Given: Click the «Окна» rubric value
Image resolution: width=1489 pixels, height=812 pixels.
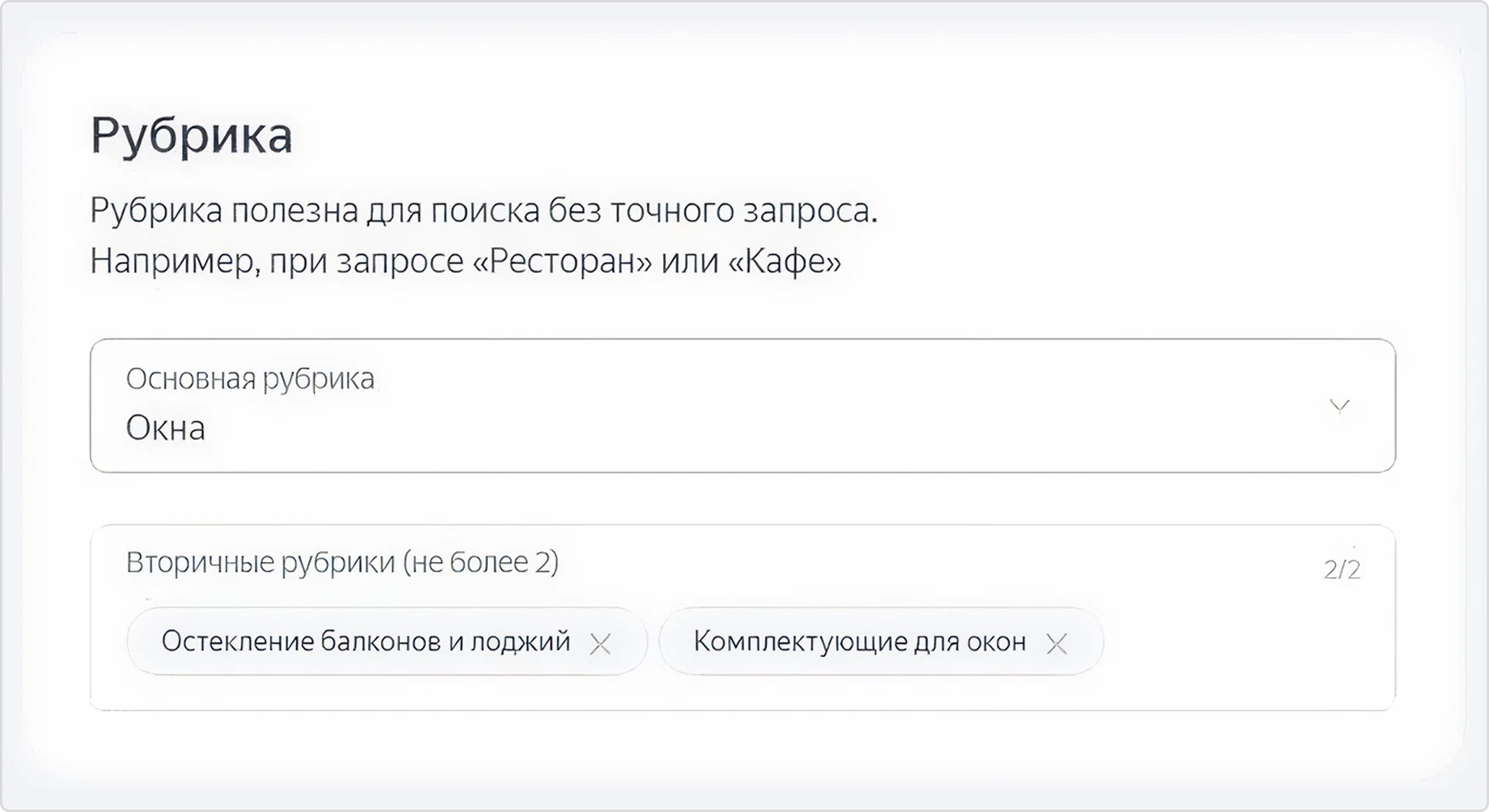Looking at the screenshot, I should tap(165, 427).
